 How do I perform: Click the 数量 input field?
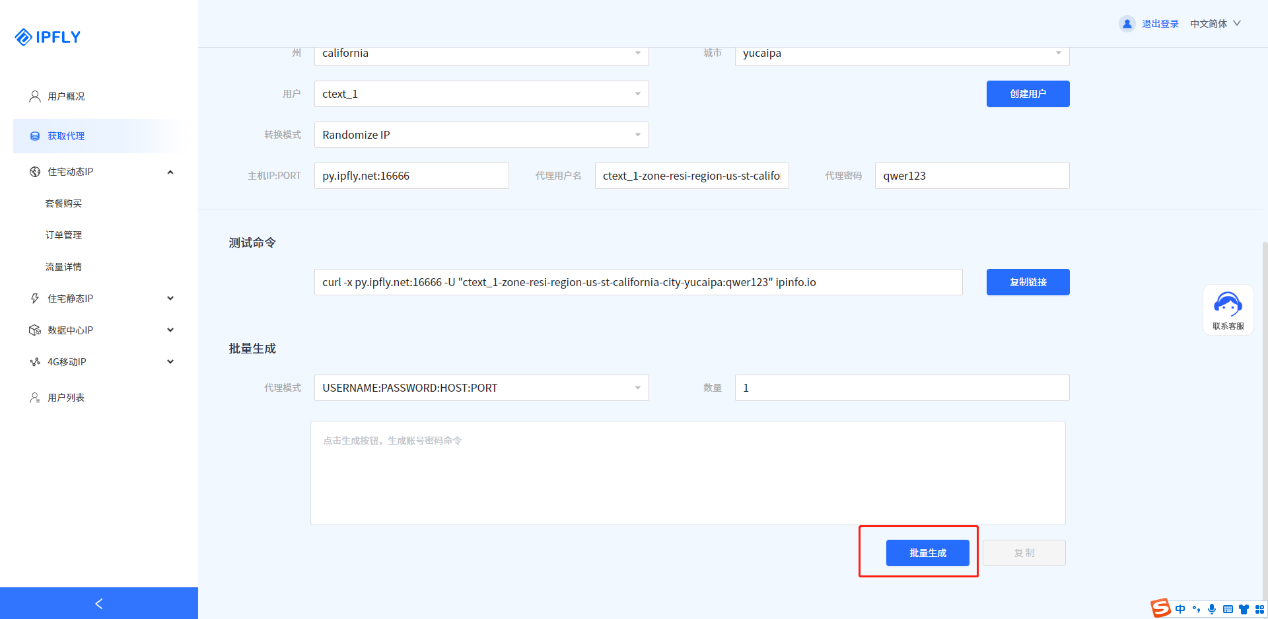click(901, 388)
